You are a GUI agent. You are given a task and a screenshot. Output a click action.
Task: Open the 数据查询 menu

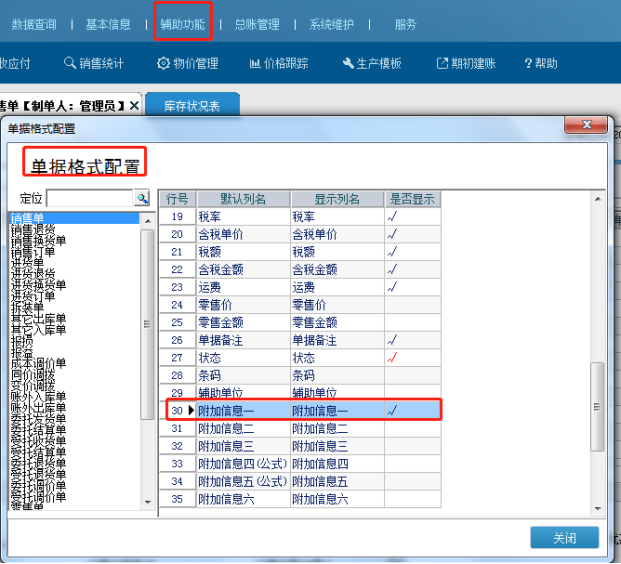(34, 25)
